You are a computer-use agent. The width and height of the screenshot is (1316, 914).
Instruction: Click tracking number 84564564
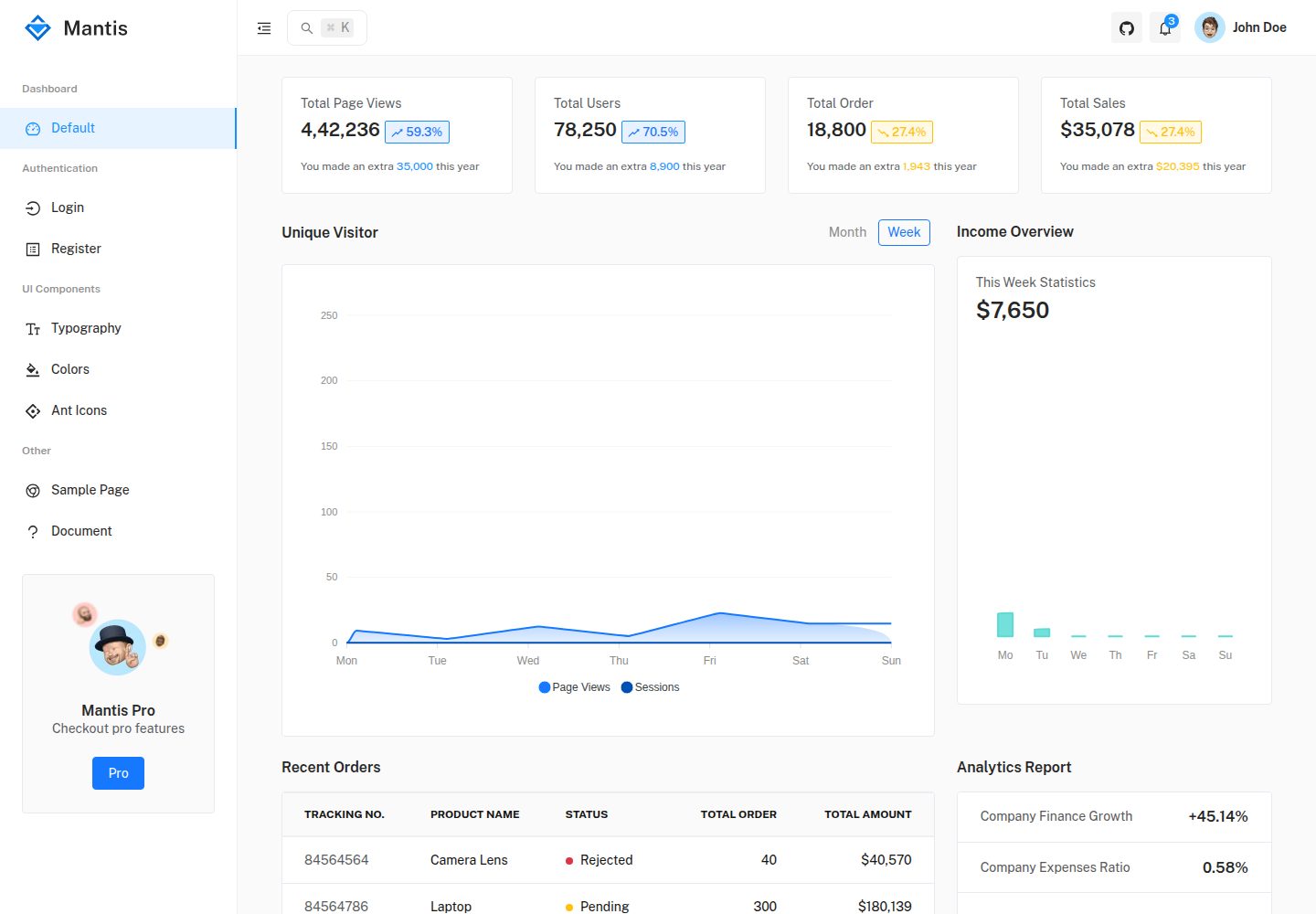336,860
